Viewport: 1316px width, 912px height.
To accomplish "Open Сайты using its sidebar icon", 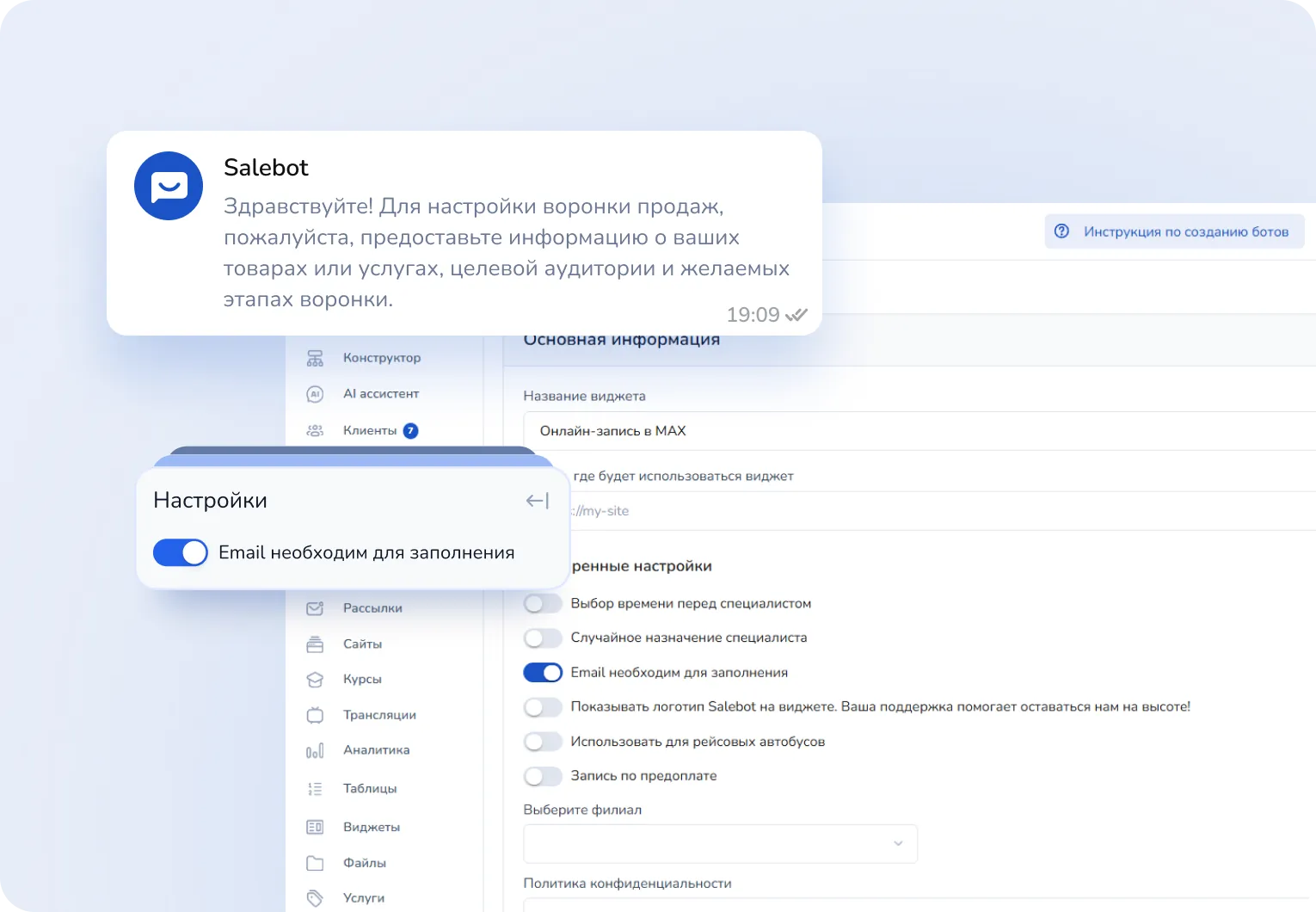I will (315, 644).
